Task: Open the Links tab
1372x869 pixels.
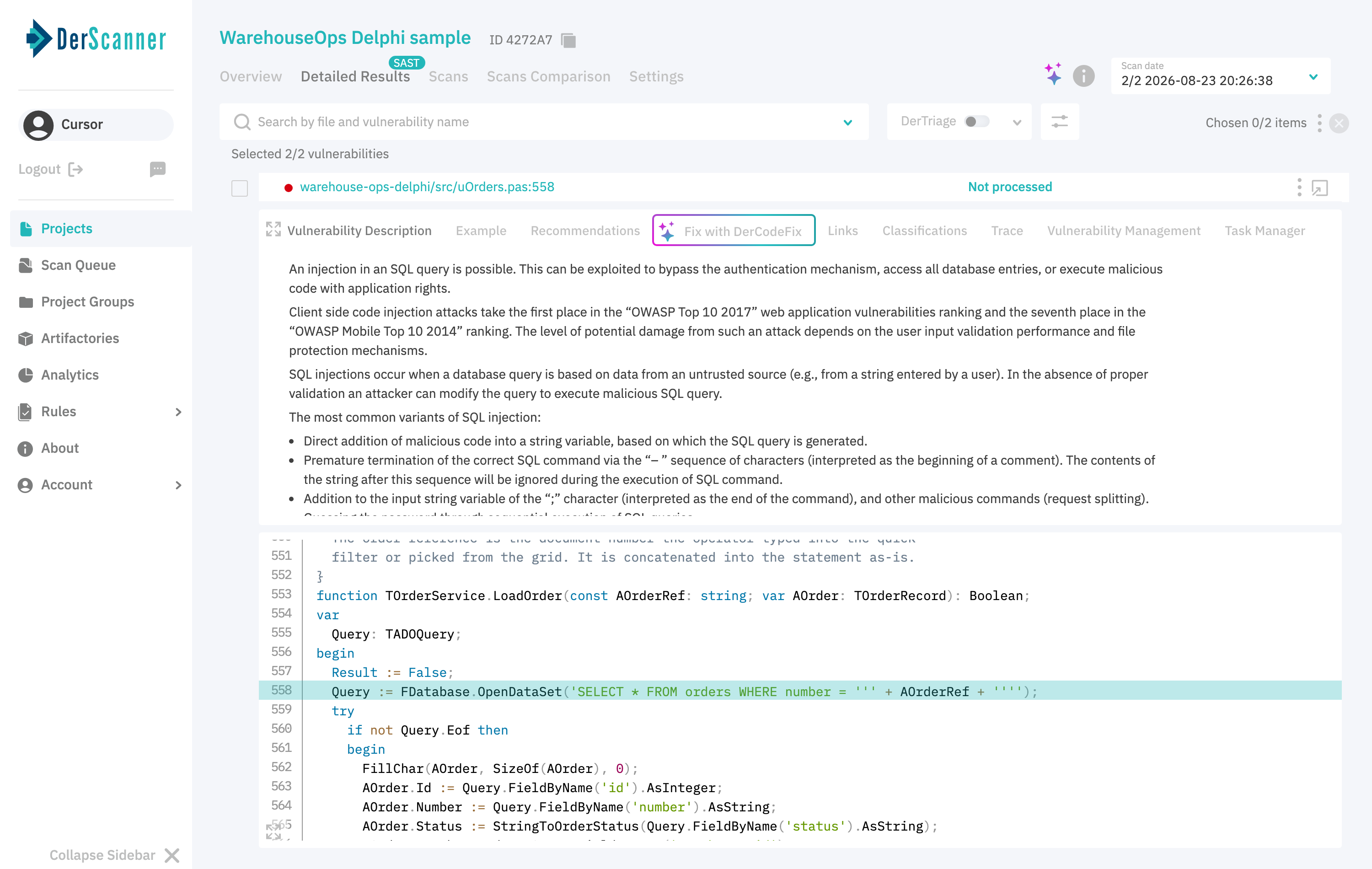Action: tap(842, 230)
